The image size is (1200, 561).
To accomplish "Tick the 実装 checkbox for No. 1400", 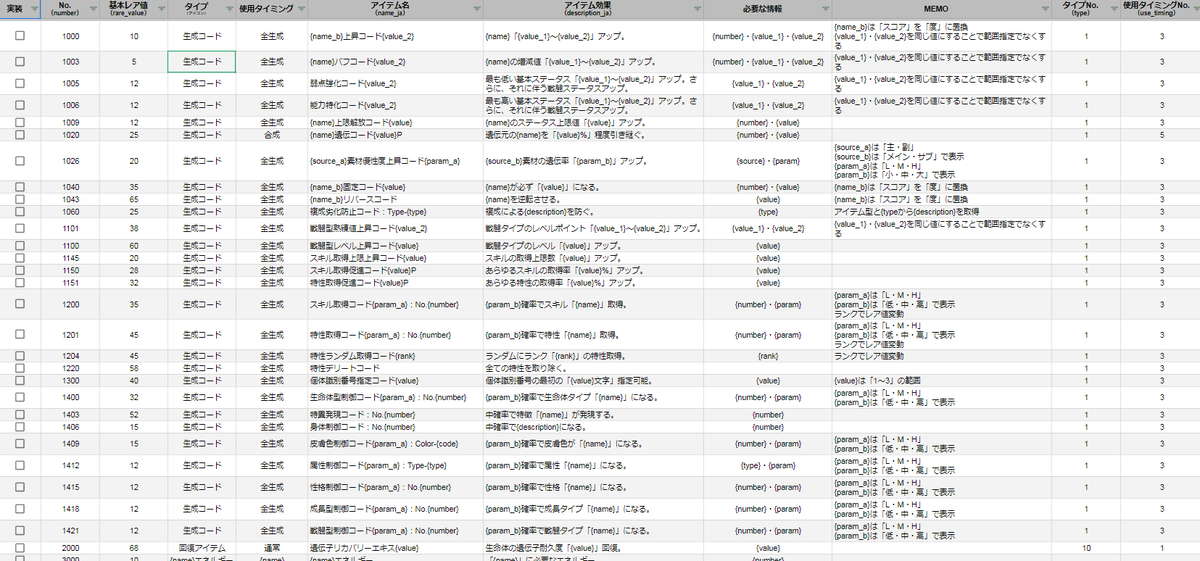I will tap(20, 397).
